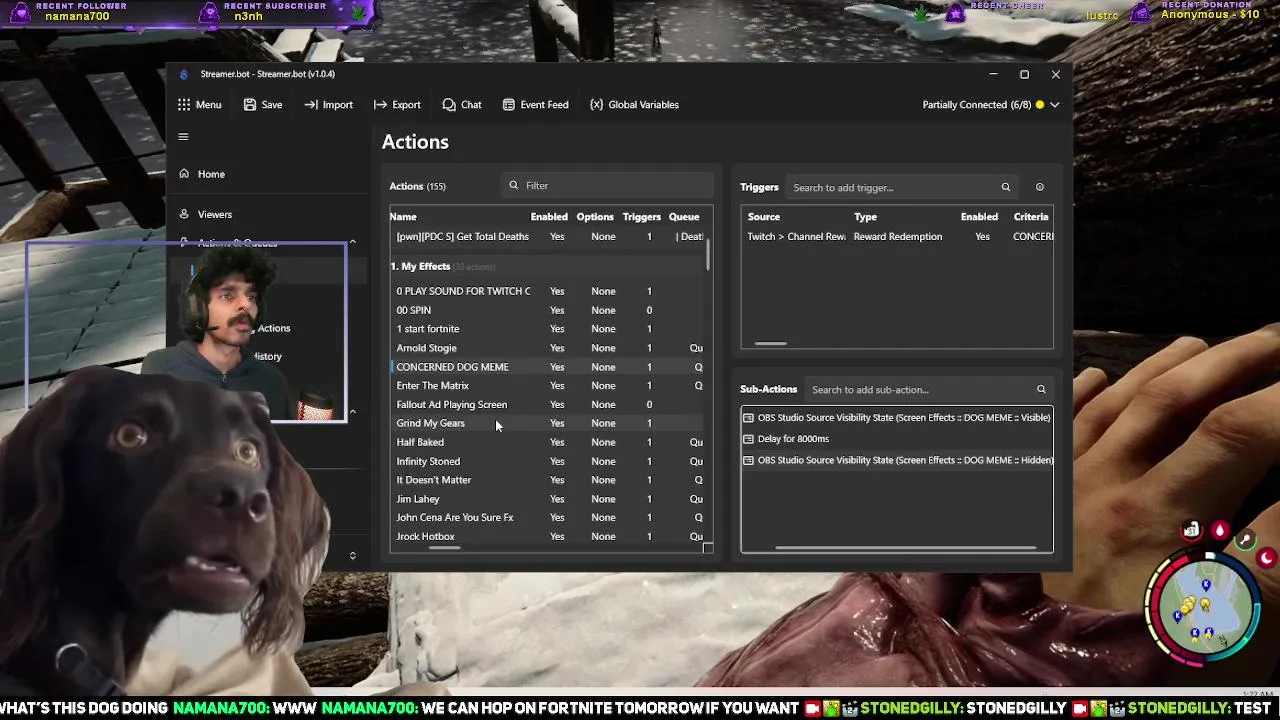Open the Export dialog

pyautogui.click(x=397, y=104)
